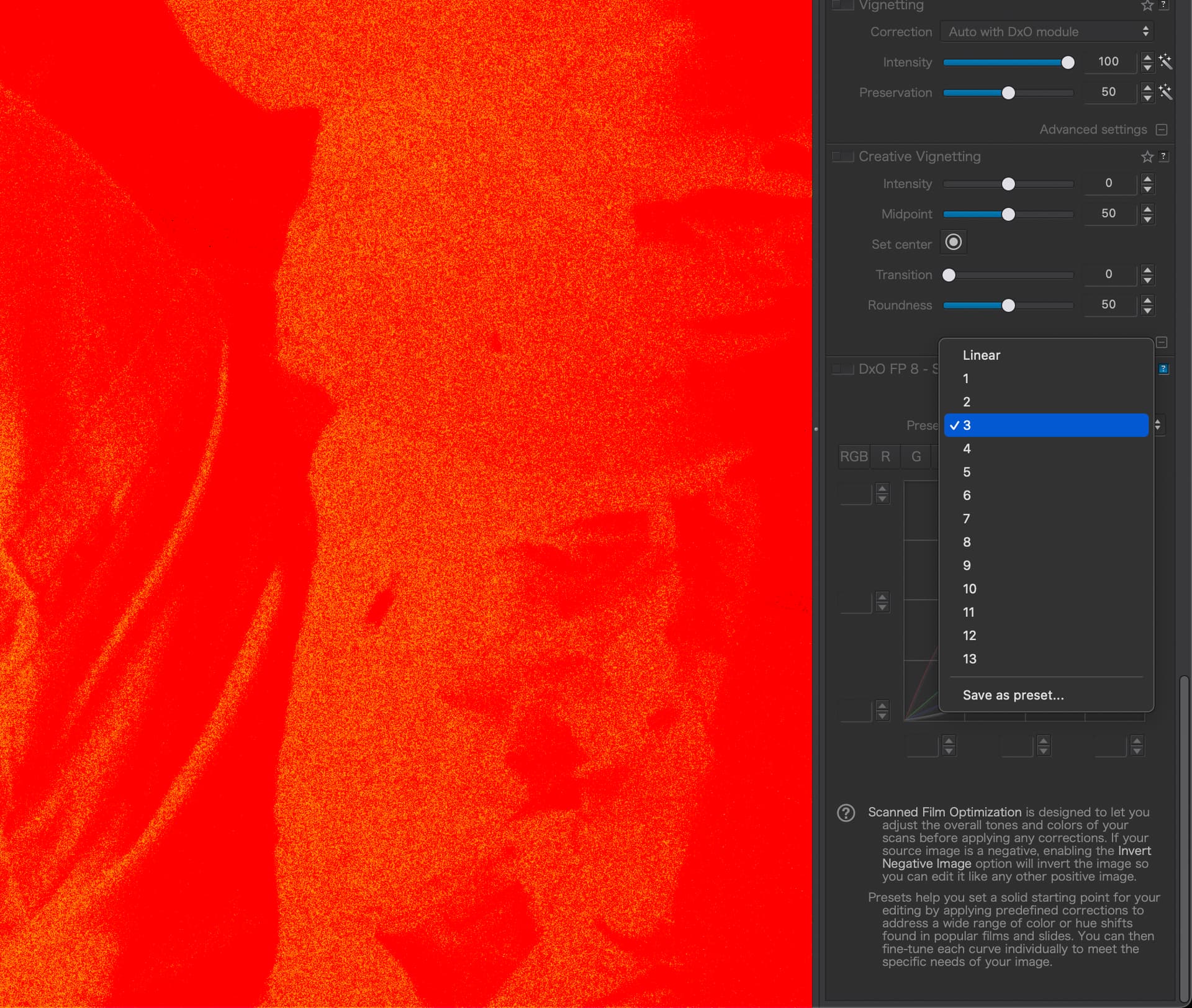Click Preservation magic wand auto icon
Viewport: 1192px width, 1008px height.
coord(1165,92)
